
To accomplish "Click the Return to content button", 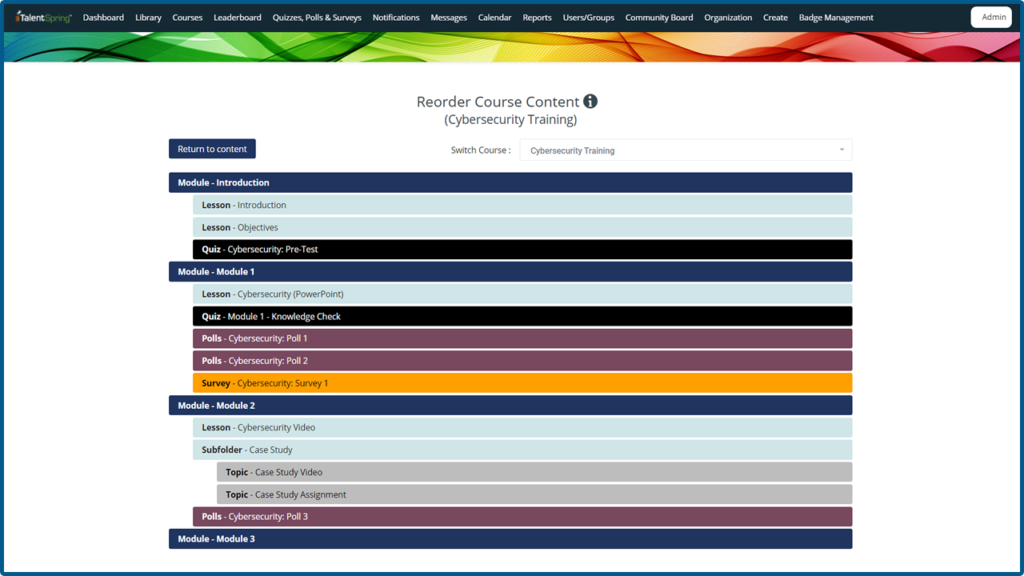I will 212,149.
